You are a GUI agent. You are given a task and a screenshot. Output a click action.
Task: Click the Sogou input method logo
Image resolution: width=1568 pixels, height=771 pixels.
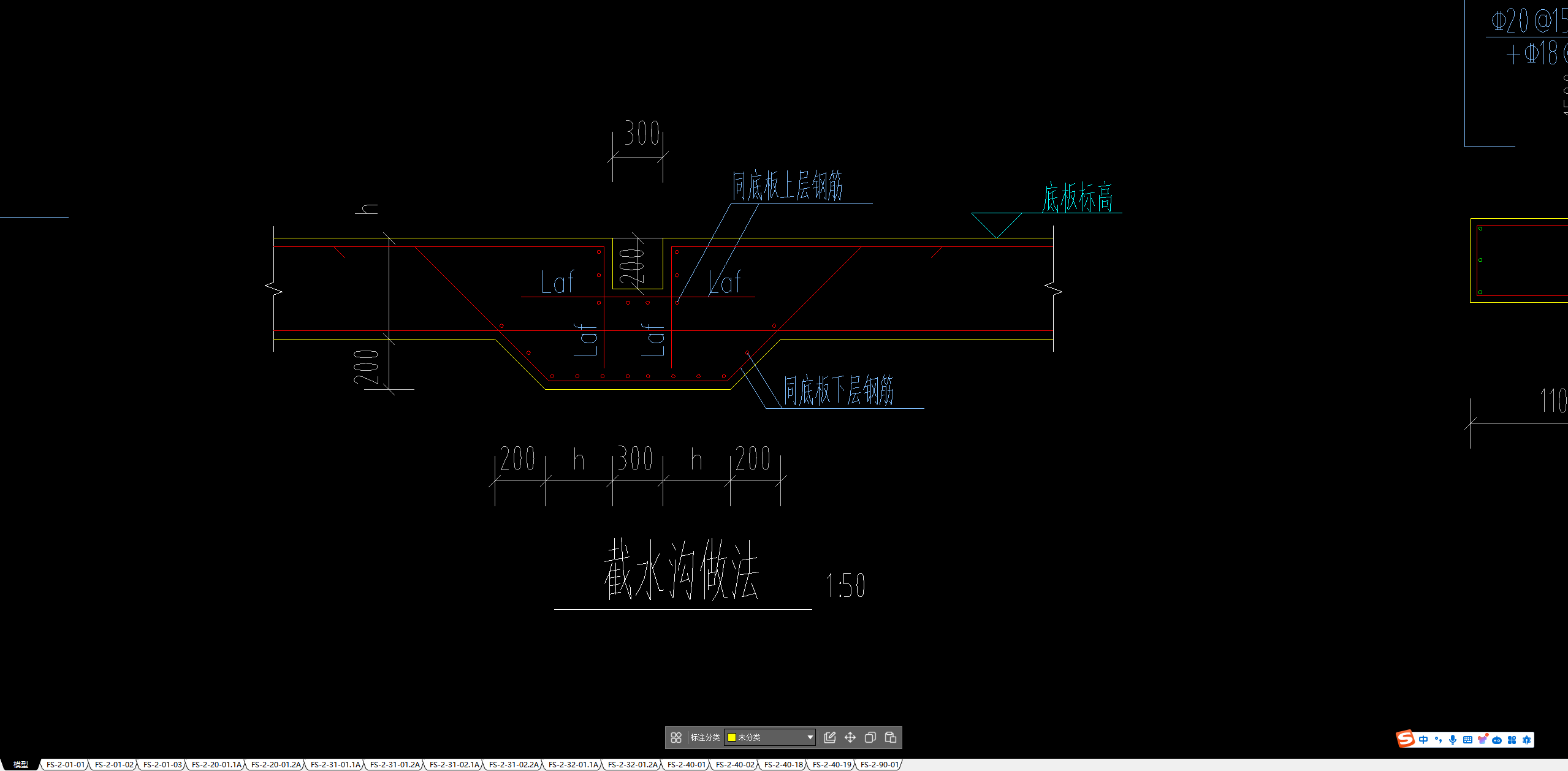[x=1405, y=739]
